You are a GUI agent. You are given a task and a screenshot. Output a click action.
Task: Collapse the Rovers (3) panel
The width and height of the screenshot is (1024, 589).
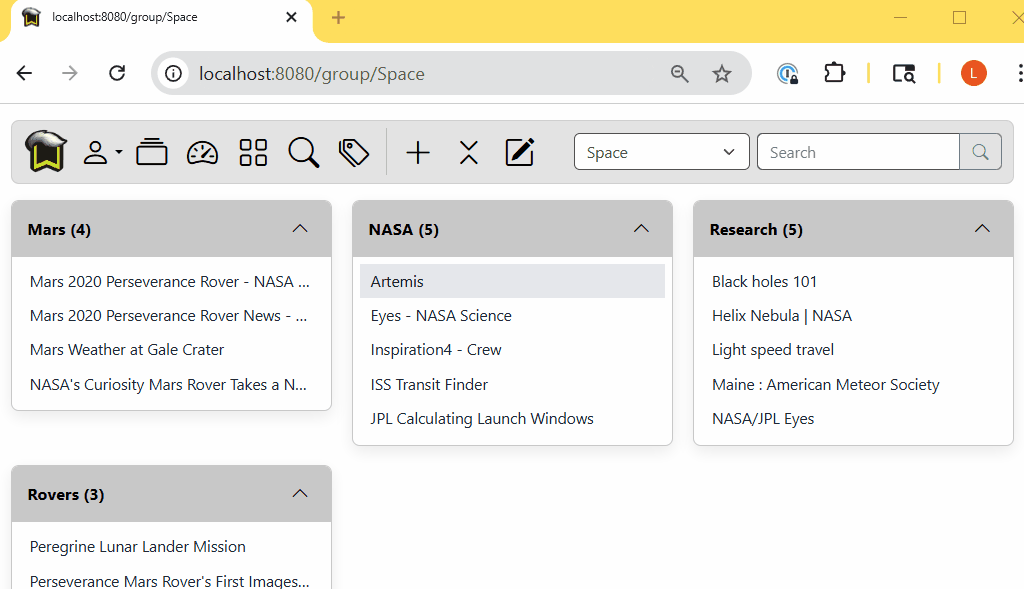[x=300, y=494]
